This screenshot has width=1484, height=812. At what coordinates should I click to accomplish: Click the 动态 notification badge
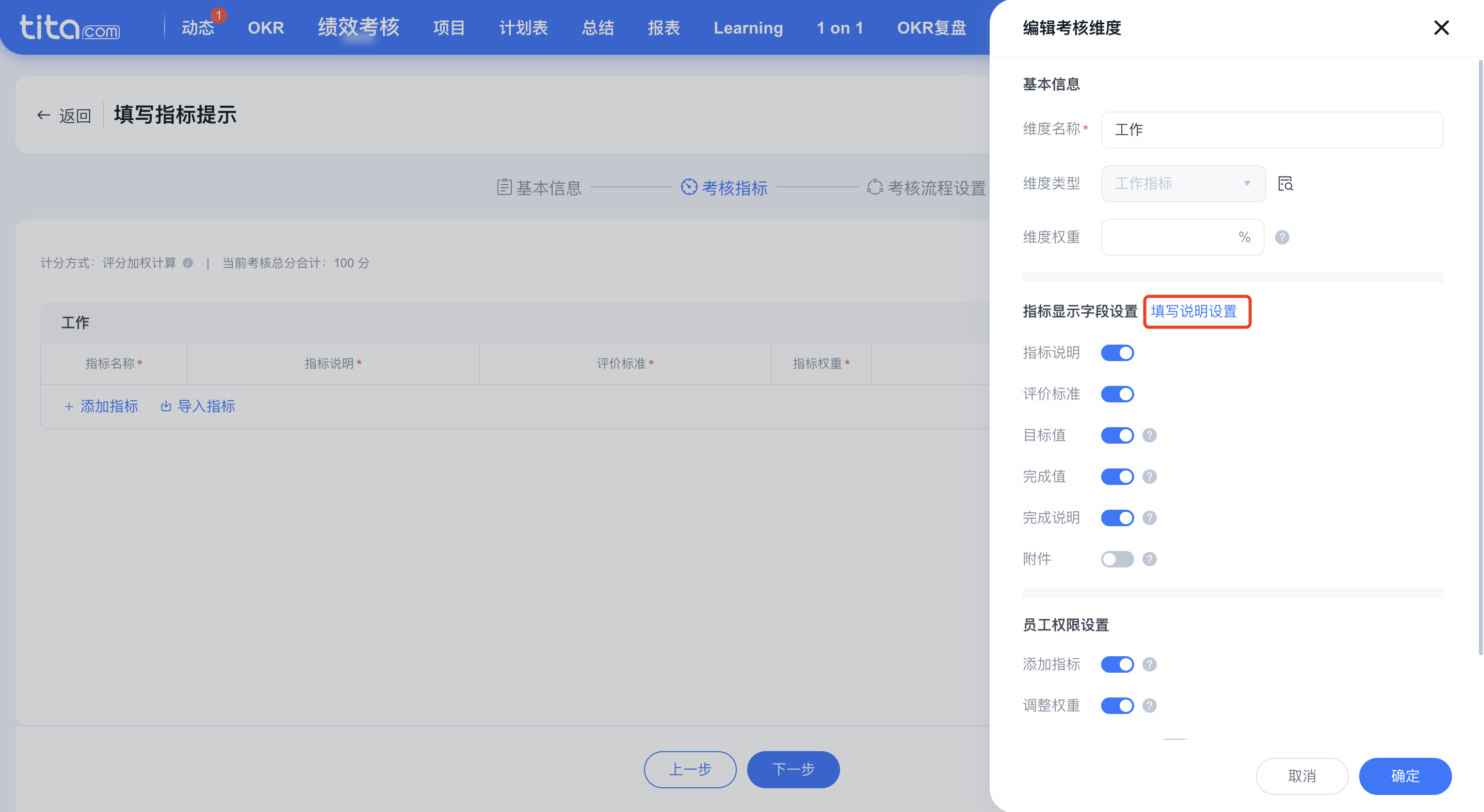(x=218, y=15)
